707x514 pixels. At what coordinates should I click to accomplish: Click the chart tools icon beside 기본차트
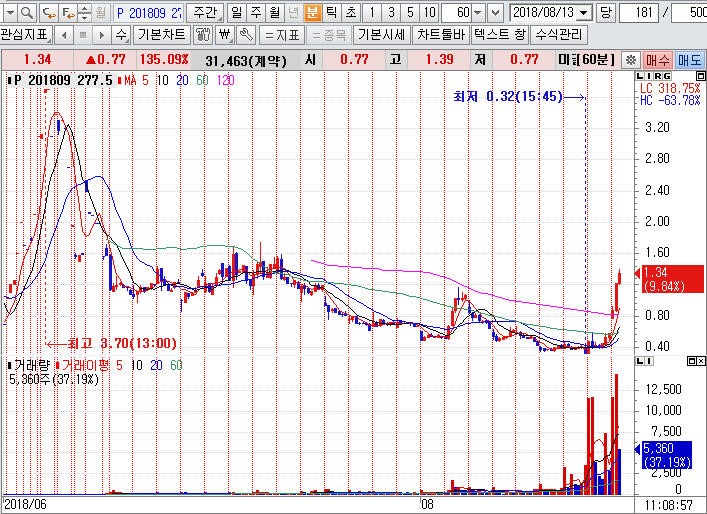(x=202, y=34)
